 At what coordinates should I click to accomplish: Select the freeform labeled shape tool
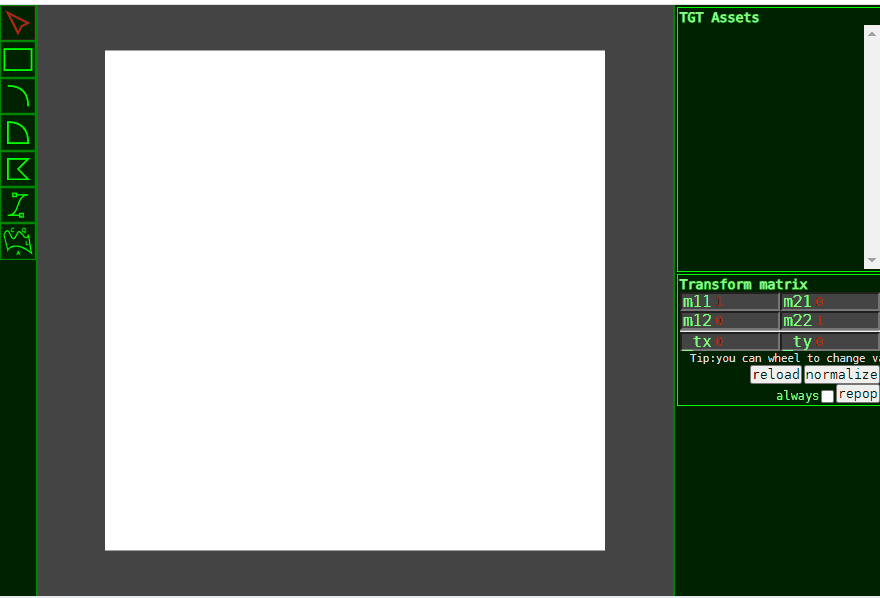18,242
